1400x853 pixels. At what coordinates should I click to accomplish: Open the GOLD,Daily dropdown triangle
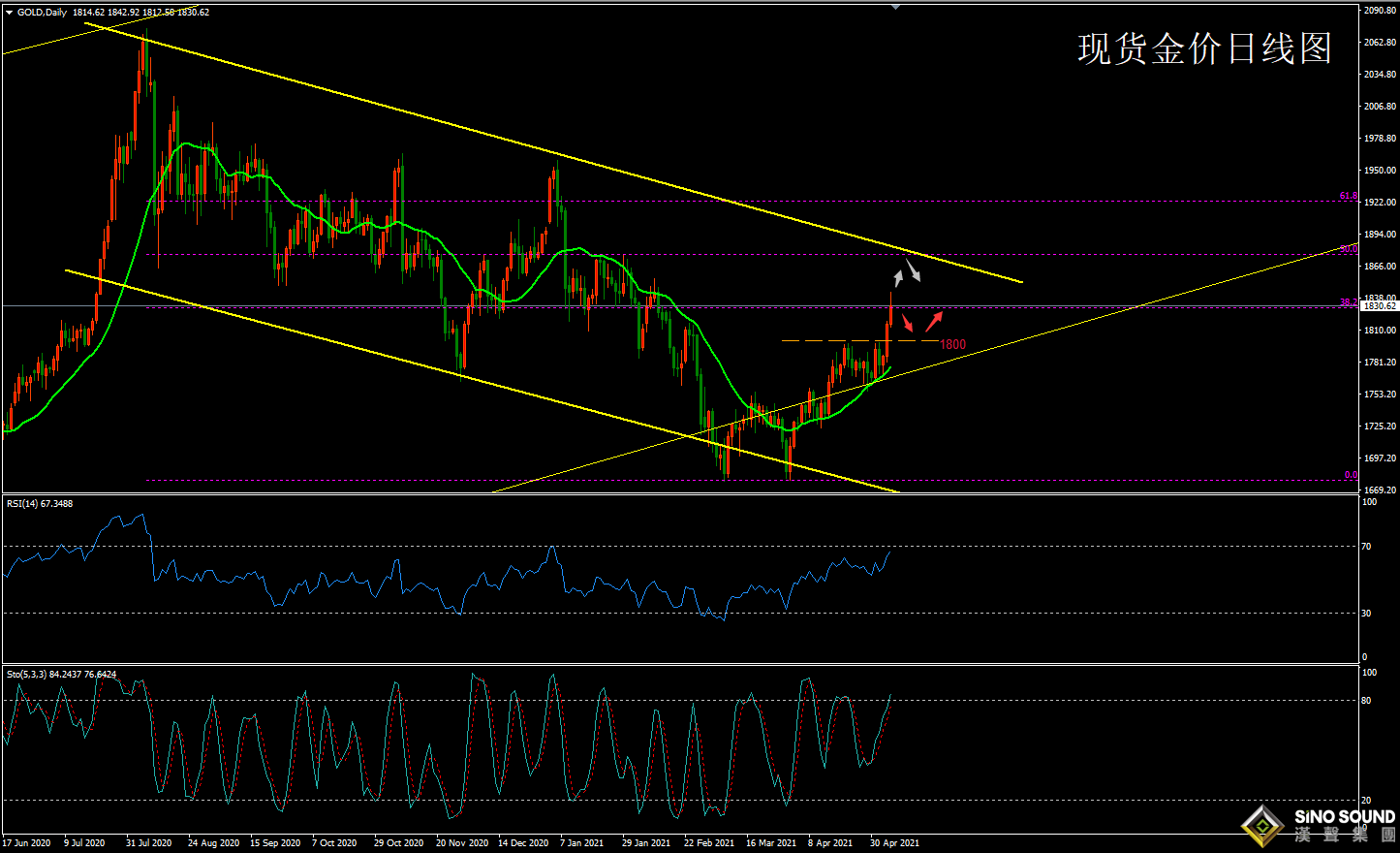point(9,13)
